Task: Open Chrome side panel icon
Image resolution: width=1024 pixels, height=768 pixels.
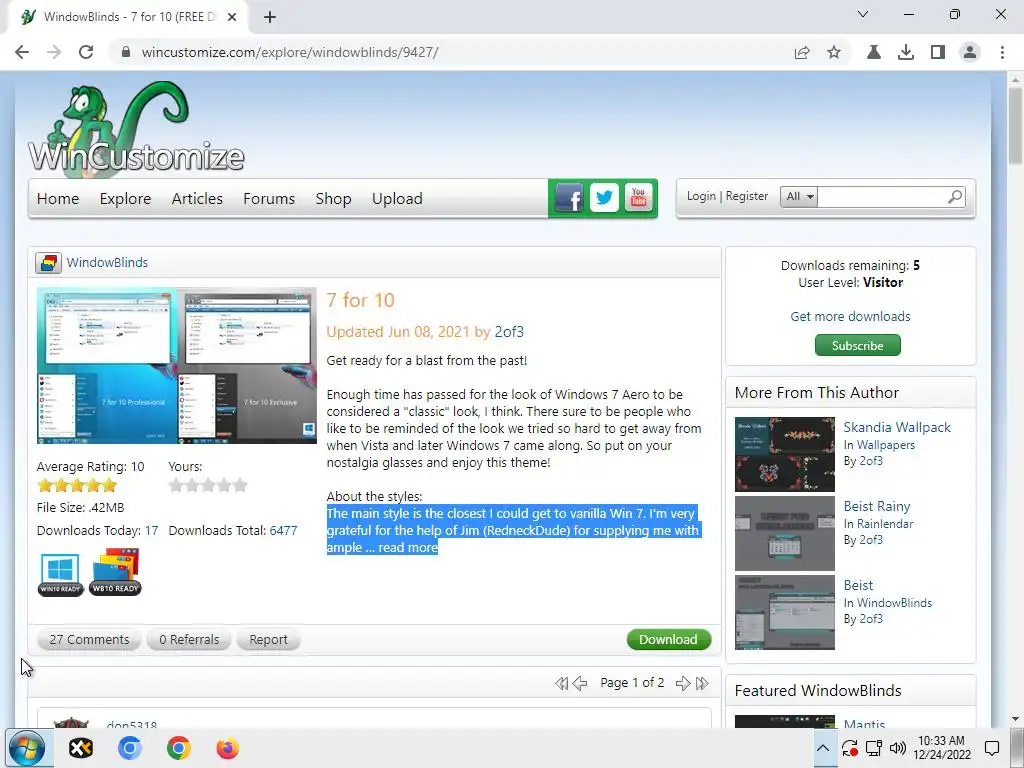Action: (938, 52)
